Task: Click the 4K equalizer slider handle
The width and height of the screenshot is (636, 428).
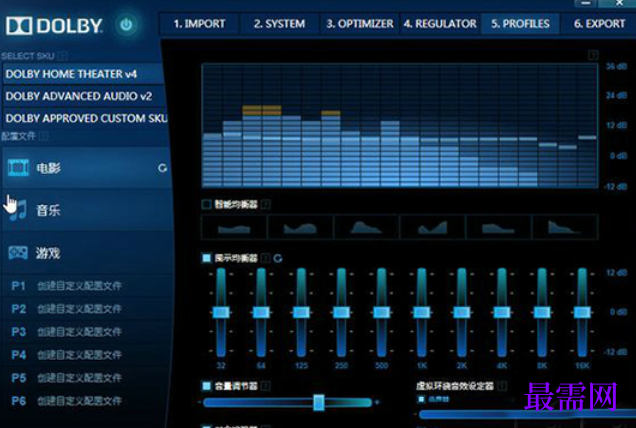Action: click(x=502, y=312)
